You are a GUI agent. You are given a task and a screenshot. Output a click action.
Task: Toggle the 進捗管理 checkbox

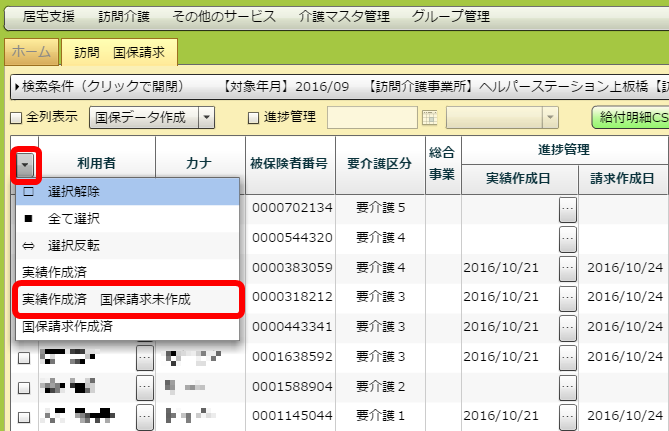(254, 118)
